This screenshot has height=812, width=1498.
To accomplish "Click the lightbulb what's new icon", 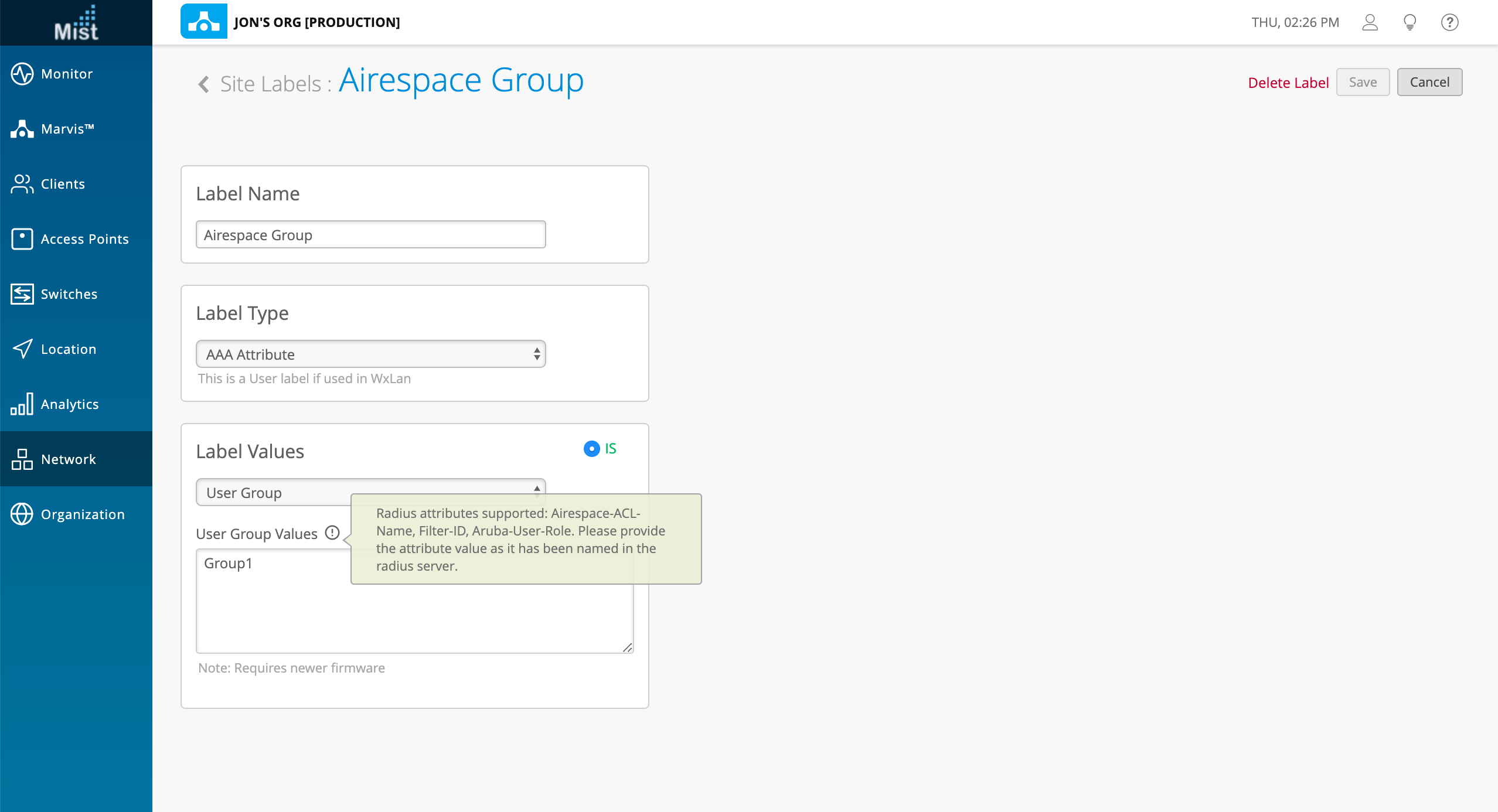I will click(x=1410, y=22).
